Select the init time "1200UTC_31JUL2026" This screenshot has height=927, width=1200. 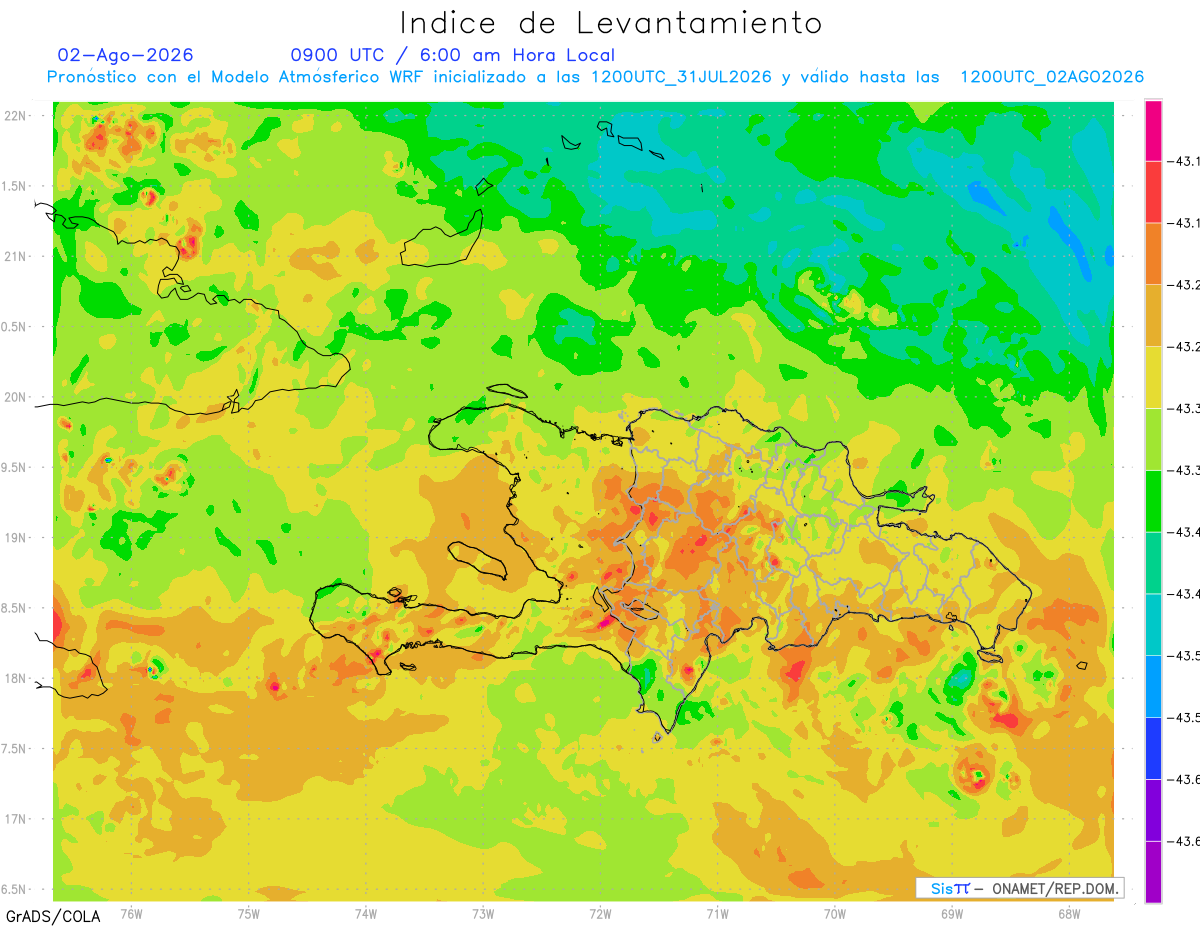pos(680,77)
